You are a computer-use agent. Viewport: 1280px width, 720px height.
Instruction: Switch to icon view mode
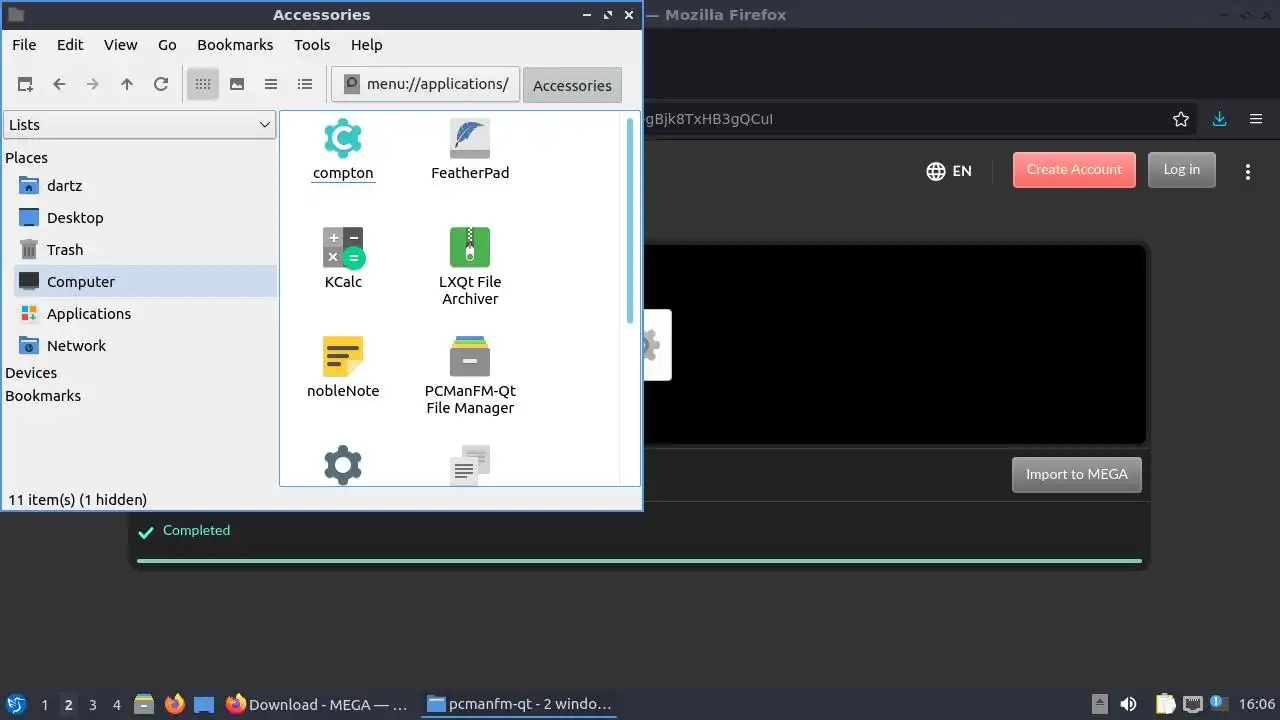[x=203, y=84]
